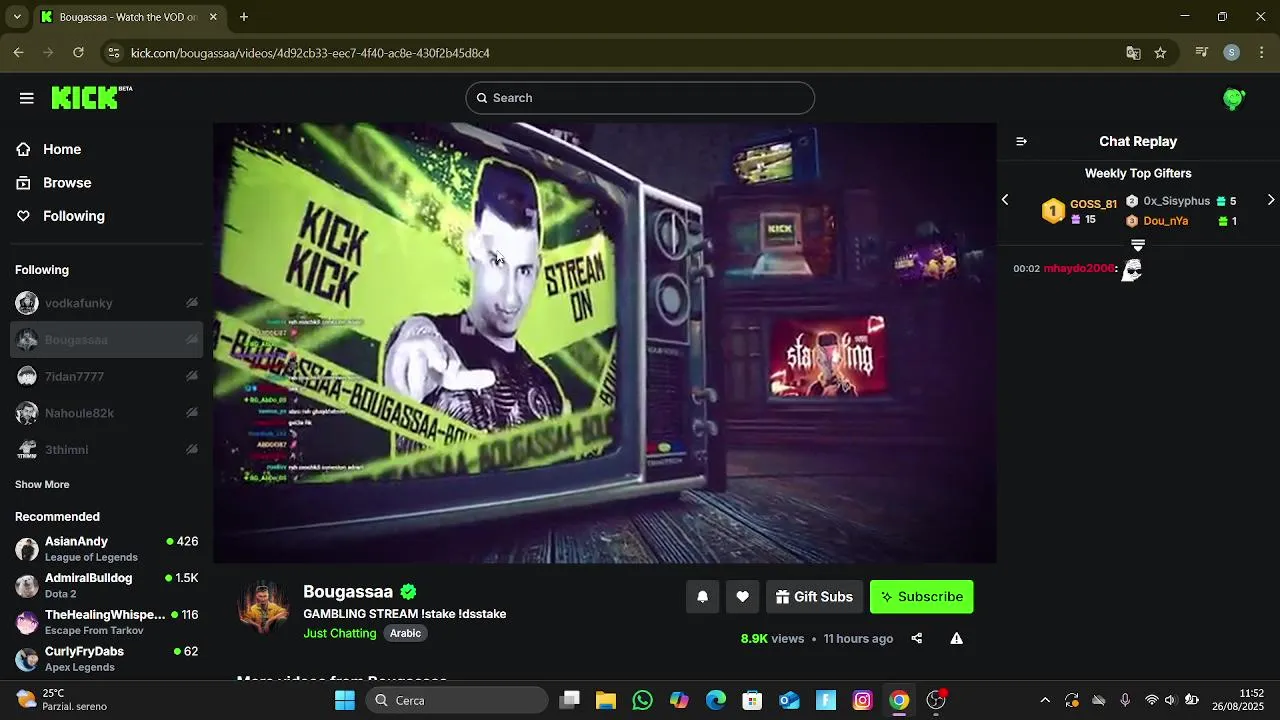Translate this page icon
1280x720 pixels.
coord(1133,53)
